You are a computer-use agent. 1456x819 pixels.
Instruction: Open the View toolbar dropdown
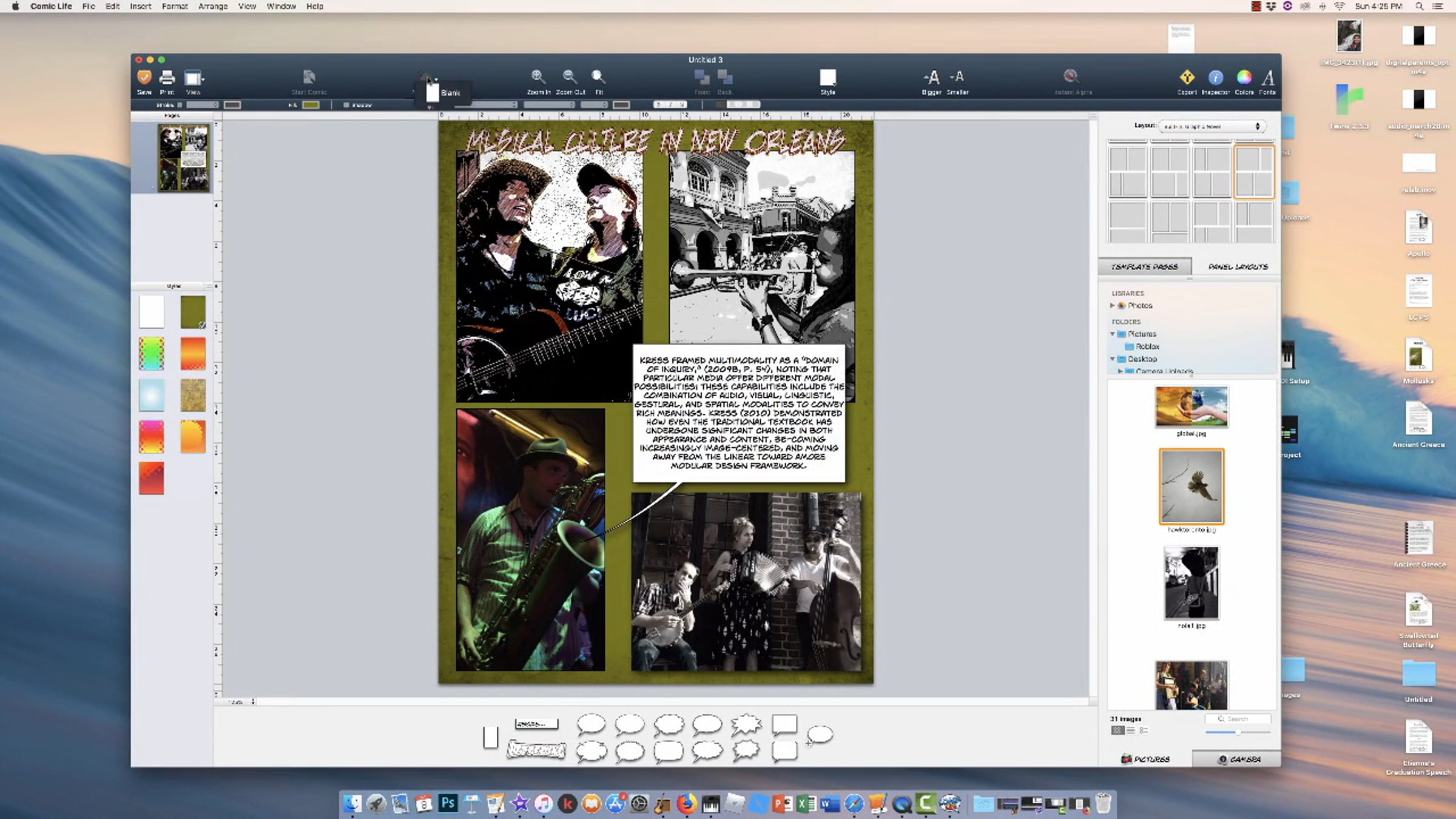pyautogui.click(x=194, y=78)
